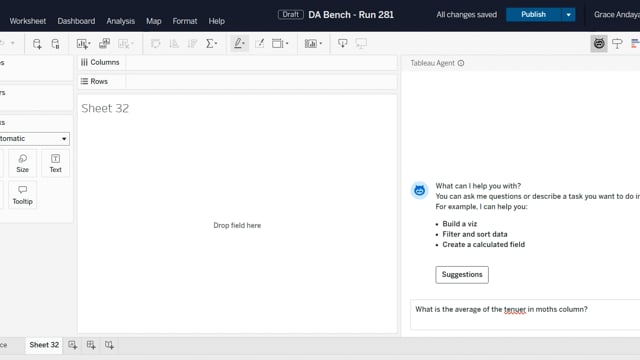
Task: Click the Sort Ascending toolbar icon
Action: tap(174, 43)
